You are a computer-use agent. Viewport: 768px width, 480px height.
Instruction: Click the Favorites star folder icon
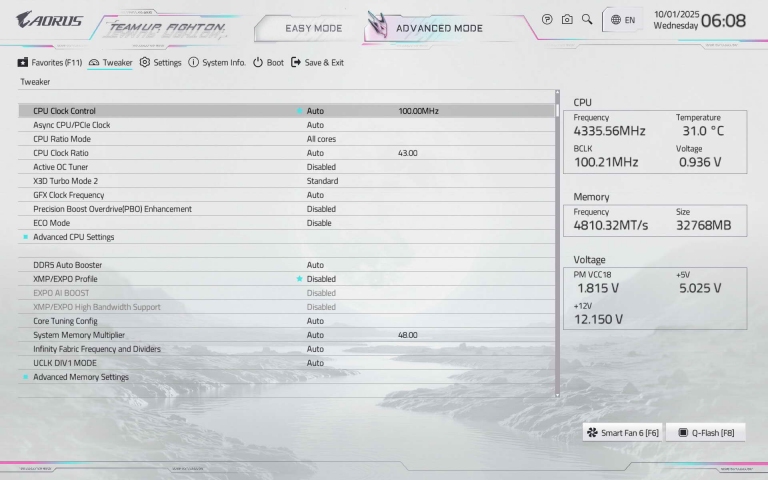pos(23,62)
